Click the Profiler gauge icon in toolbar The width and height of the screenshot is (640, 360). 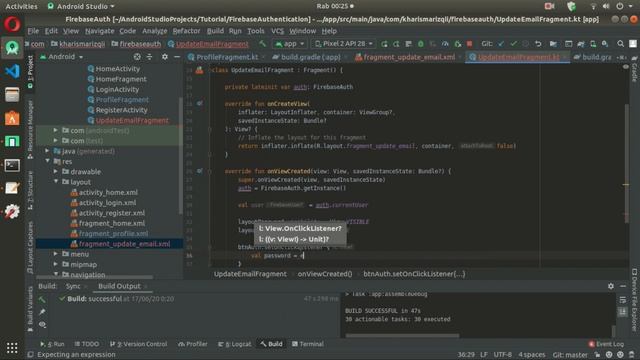click(445, 44)
